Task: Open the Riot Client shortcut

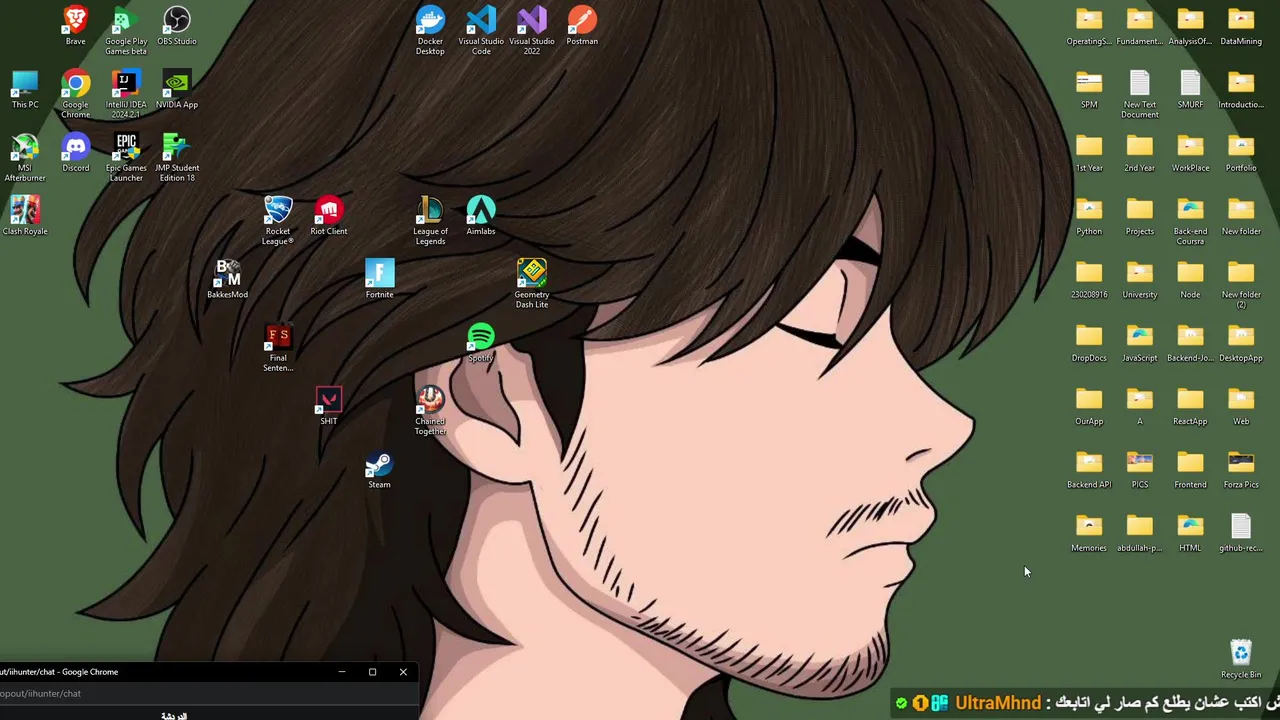Action: point(329,215)
